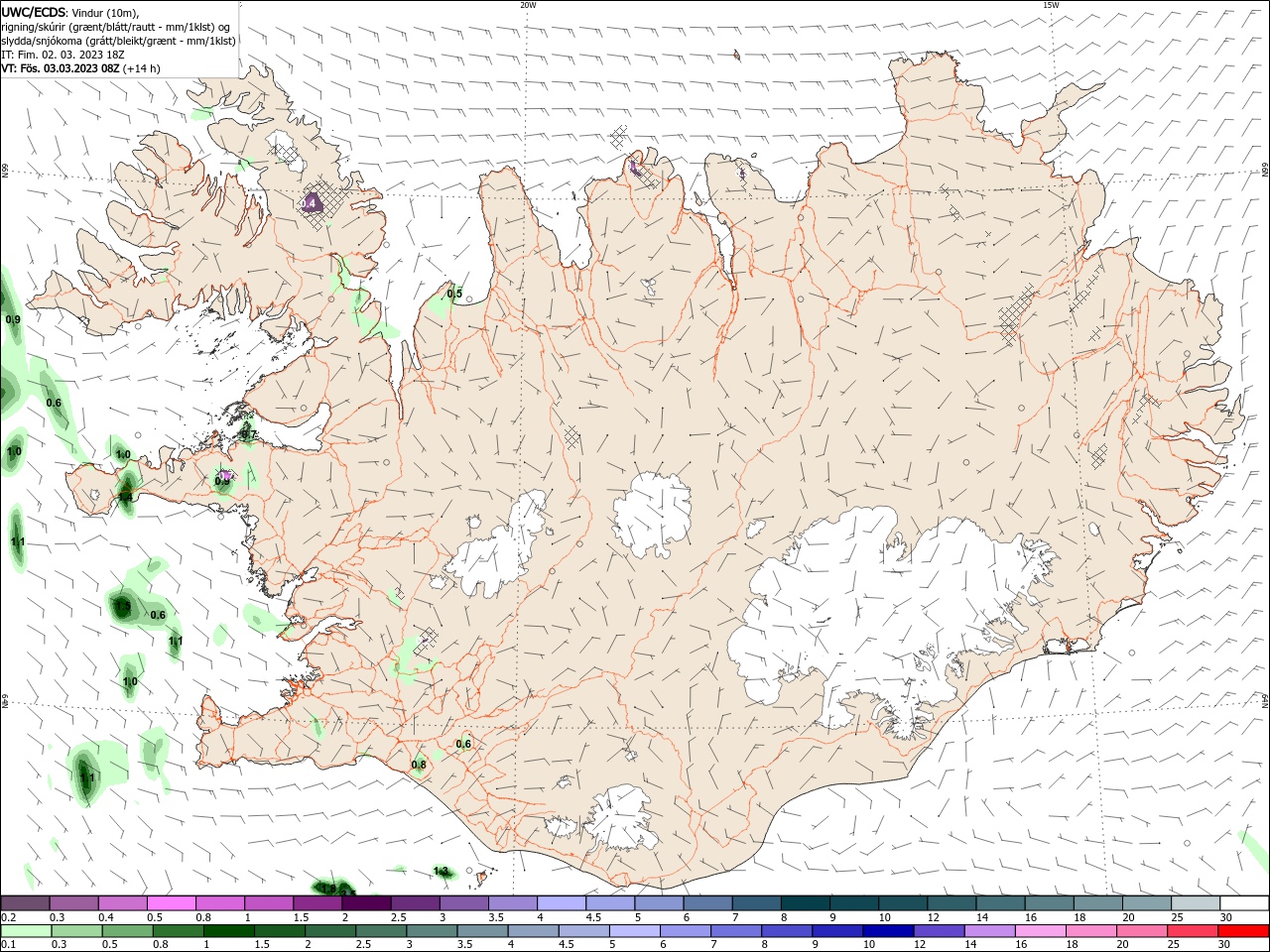Click the purple 0.4 snowfall patch in the Westfjords

312,201
